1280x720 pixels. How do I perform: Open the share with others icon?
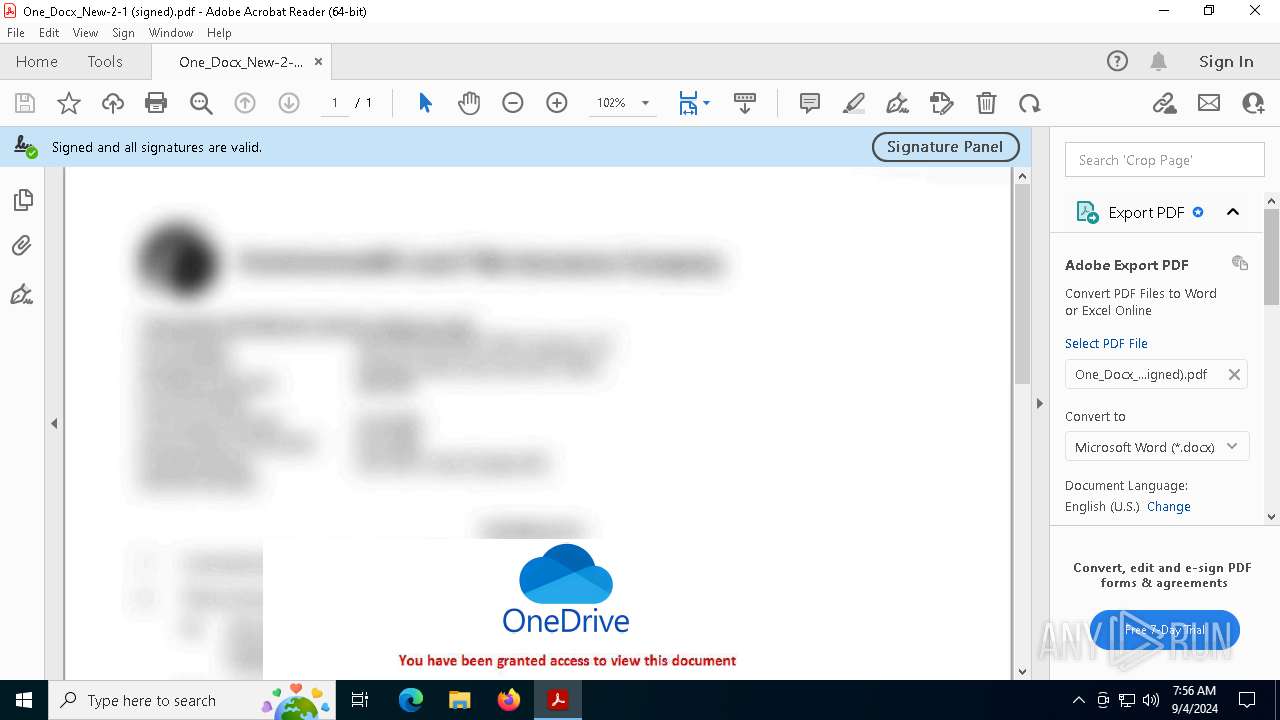tap(1253, 103)
